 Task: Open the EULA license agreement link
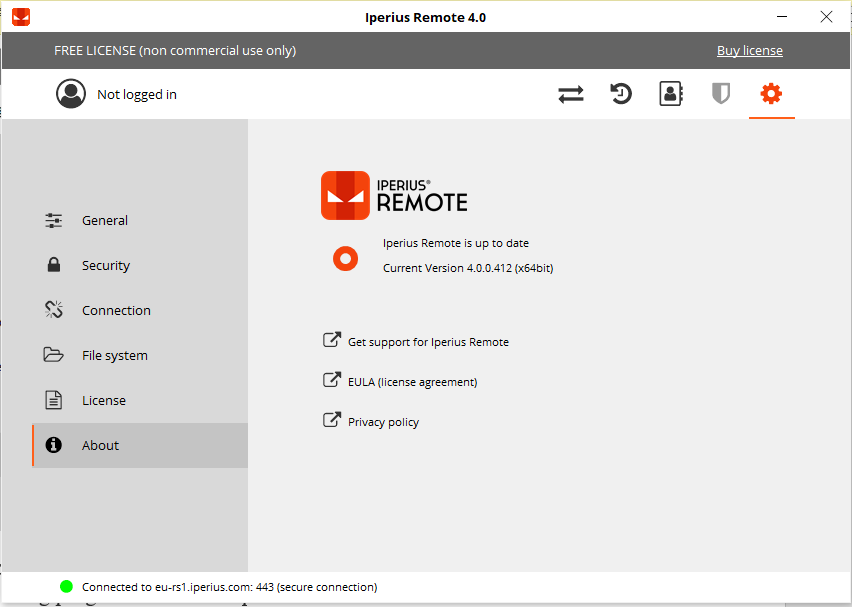point(412,382)
